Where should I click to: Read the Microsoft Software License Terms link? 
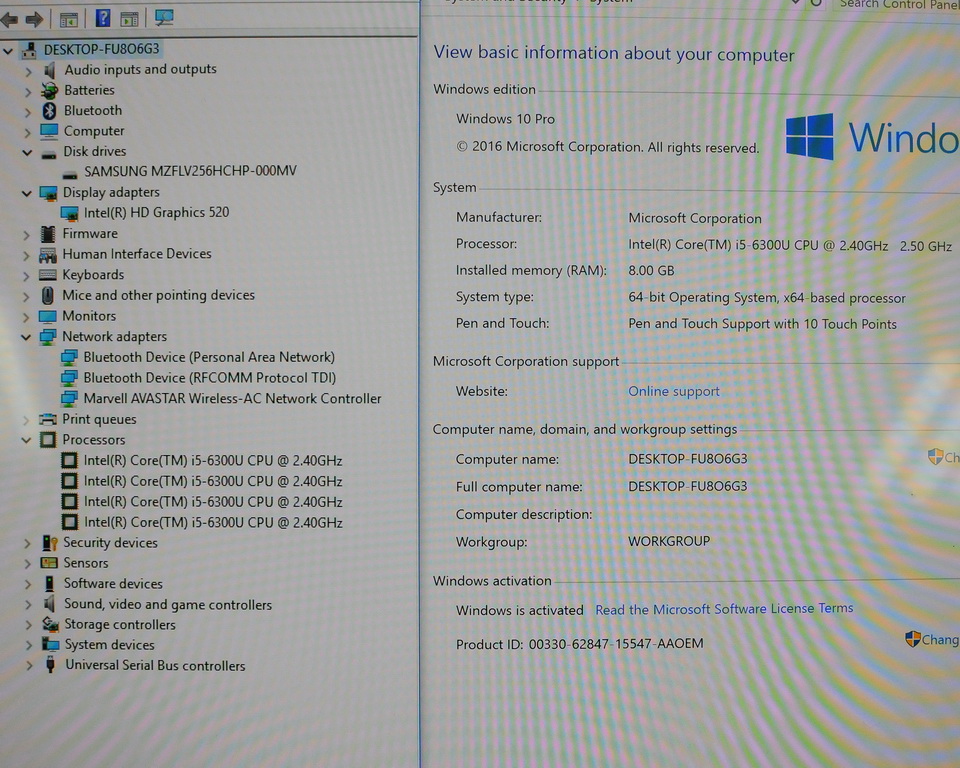coord(724,609)
